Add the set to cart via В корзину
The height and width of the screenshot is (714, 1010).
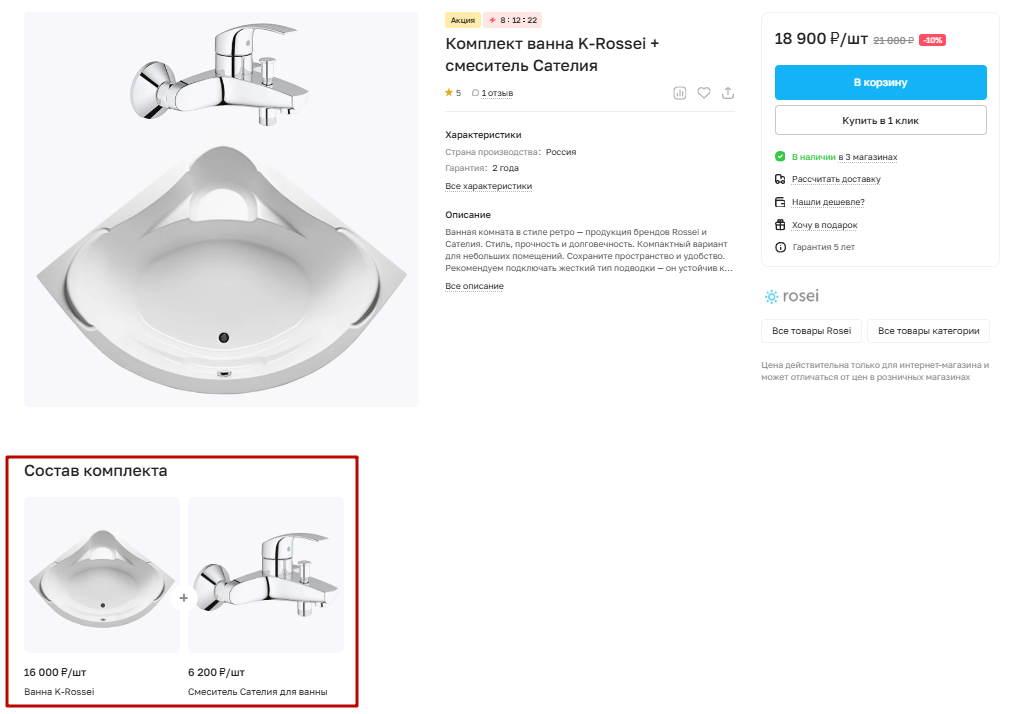coord(881,82)
